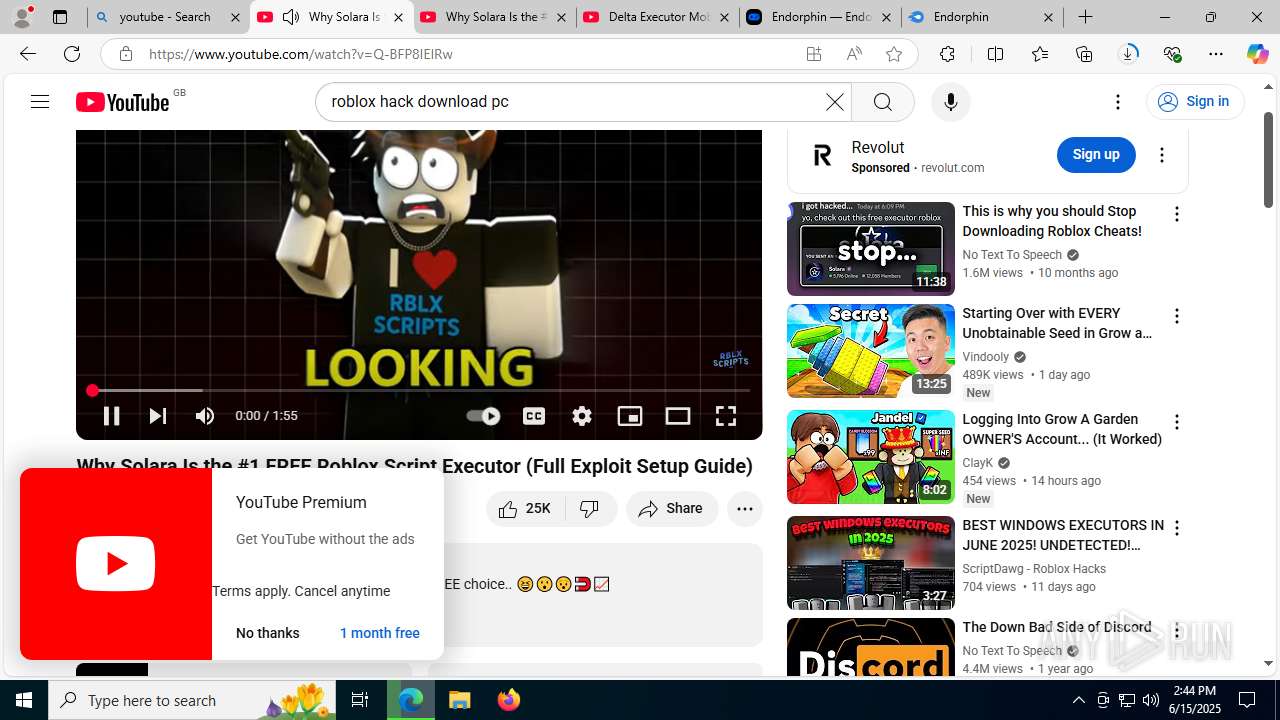Open options for ScriptDawg video
Screen dimensions: 1280x720
(1177, 528)
